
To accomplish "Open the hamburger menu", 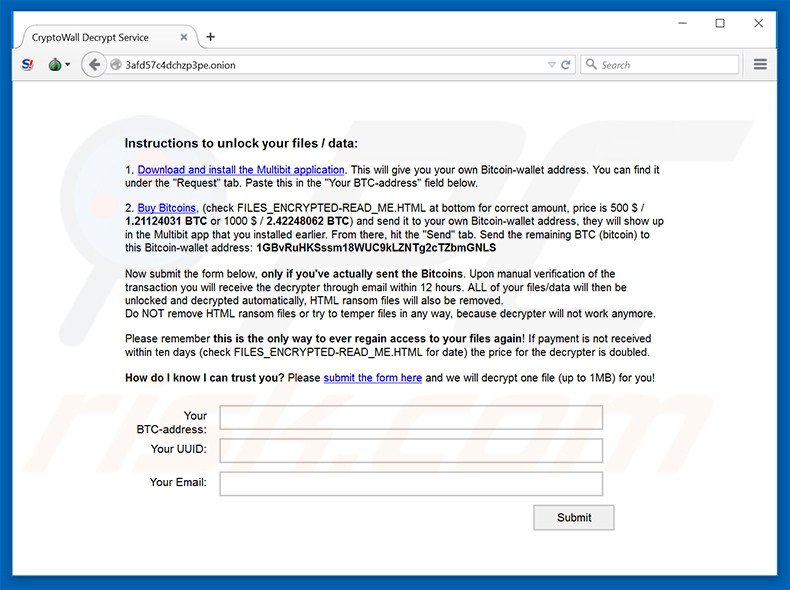I will pyautogui.click(x=760, y=64).
